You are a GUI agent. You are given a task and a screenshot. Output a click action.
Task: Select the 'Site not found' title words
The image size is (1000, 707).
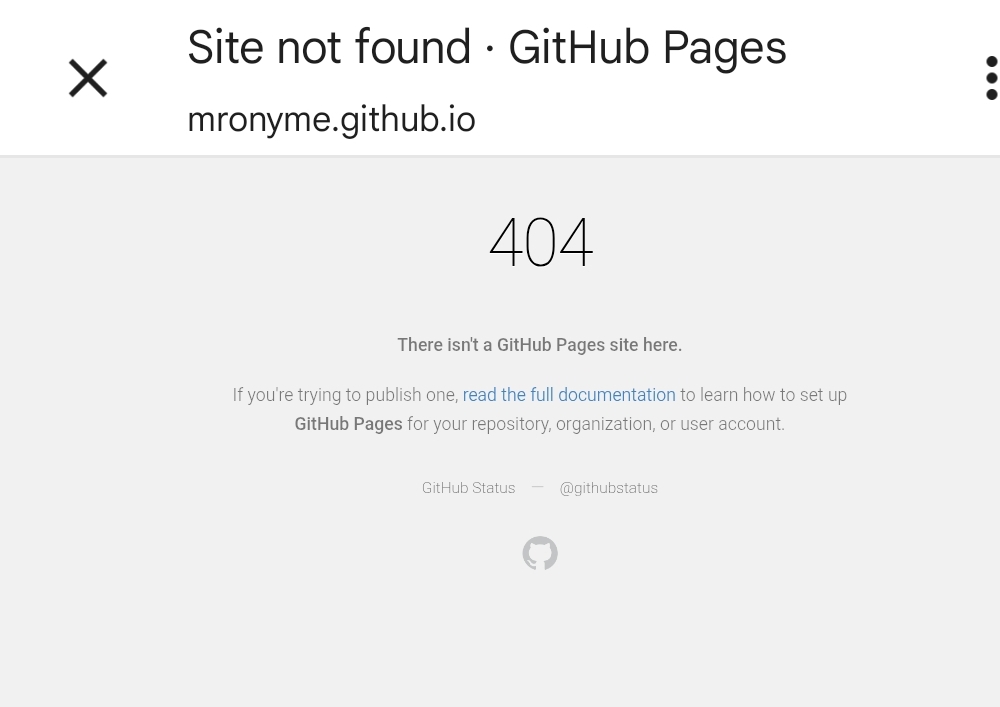coord(329,47)
